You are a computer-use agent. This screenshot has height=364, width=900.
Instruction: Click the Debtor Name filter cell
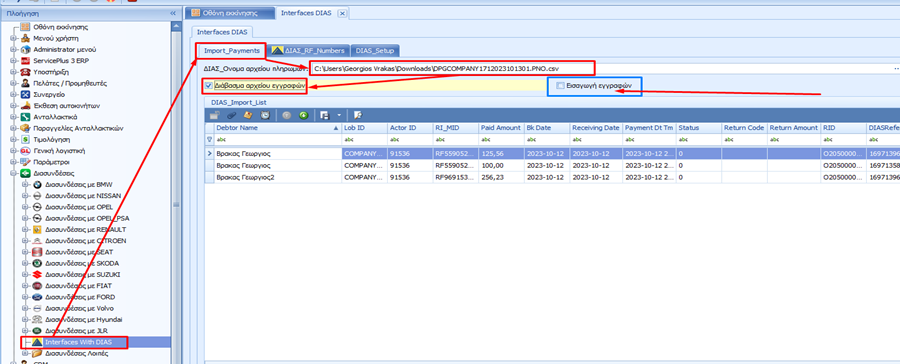(277, 139)
